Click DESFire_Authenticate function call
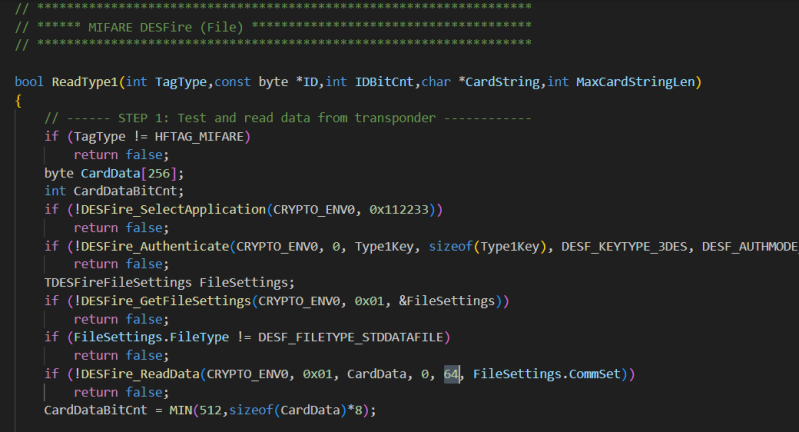 (155, 246)
